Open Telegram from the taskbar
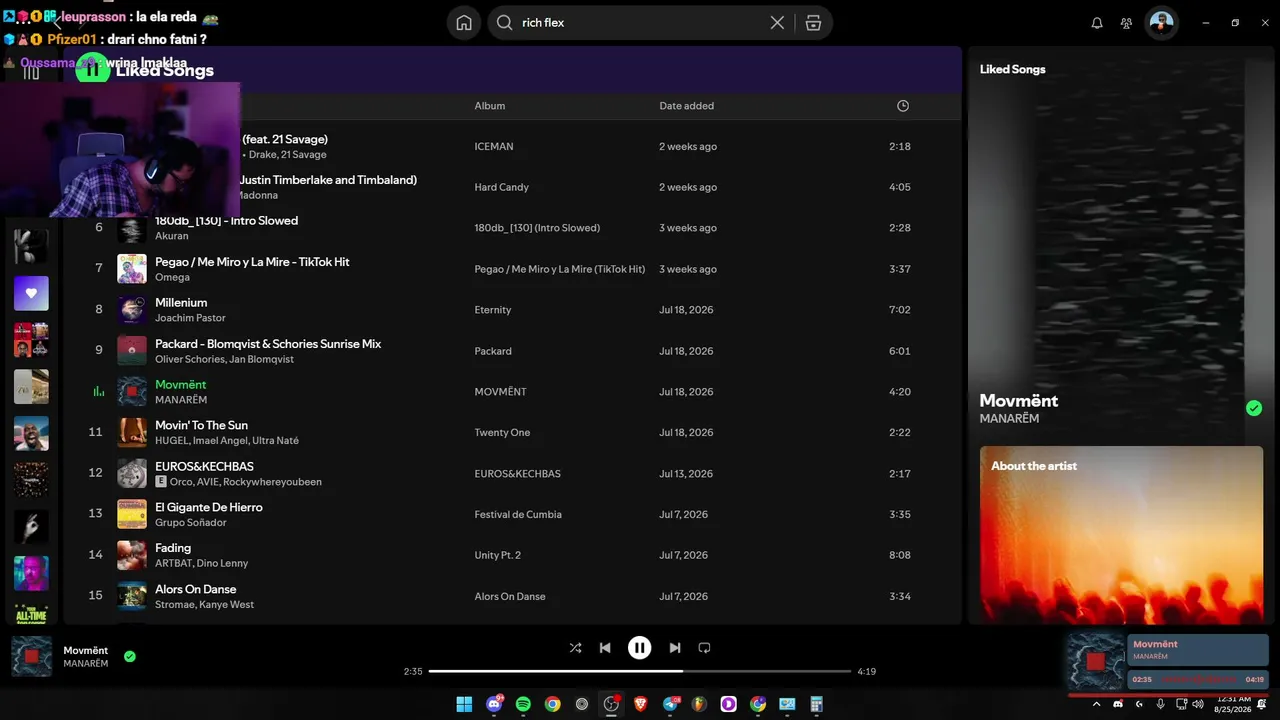The height and width of the screenshot is (720, 1280). click(x=670, y=704)
